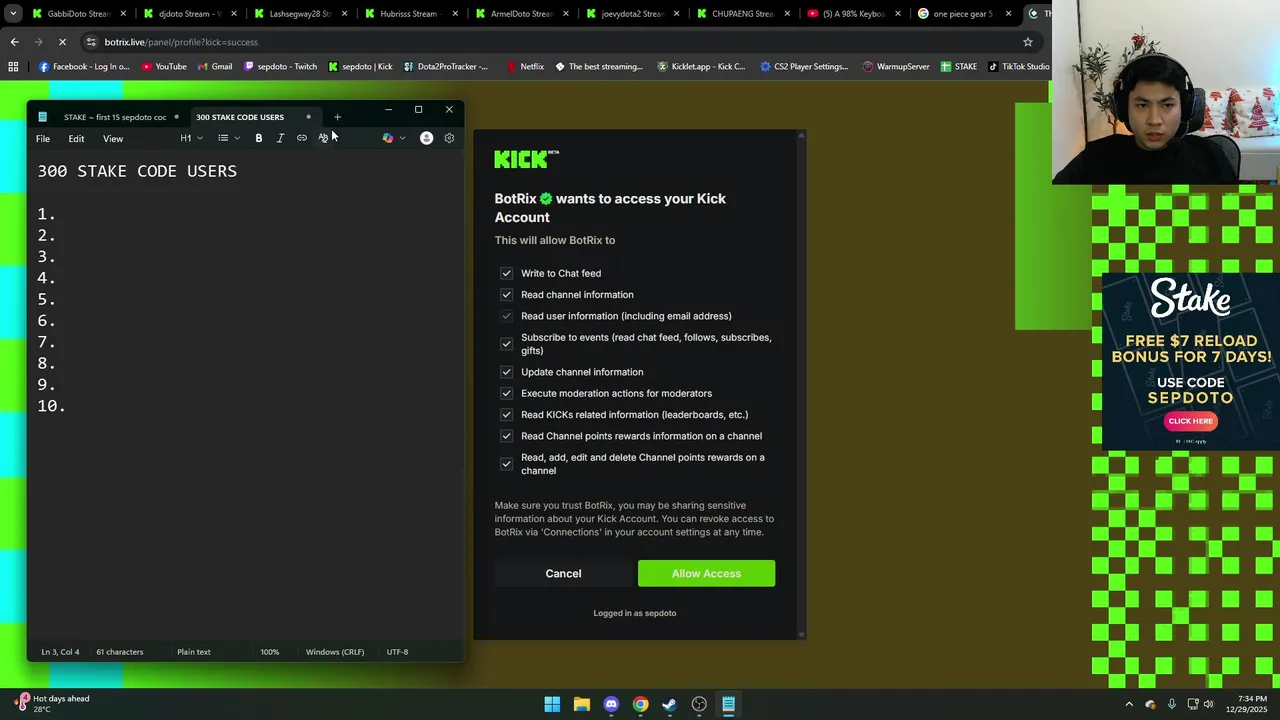Click the Stake CLICK HERE button
The image size is (1280, 720).
(1190, 421)
